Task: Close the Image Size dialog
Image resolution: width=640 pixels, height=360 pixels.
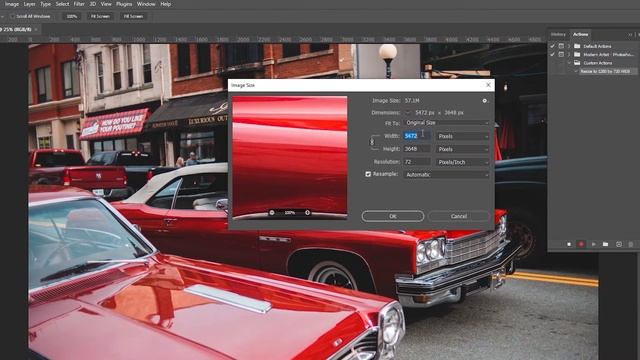Action: 488,85
